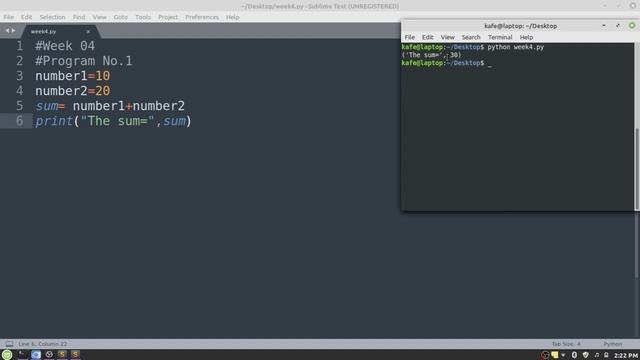Click the '#Program No.1' comment line
This screenshot has height=360, width=640.
tap(84, 61)
